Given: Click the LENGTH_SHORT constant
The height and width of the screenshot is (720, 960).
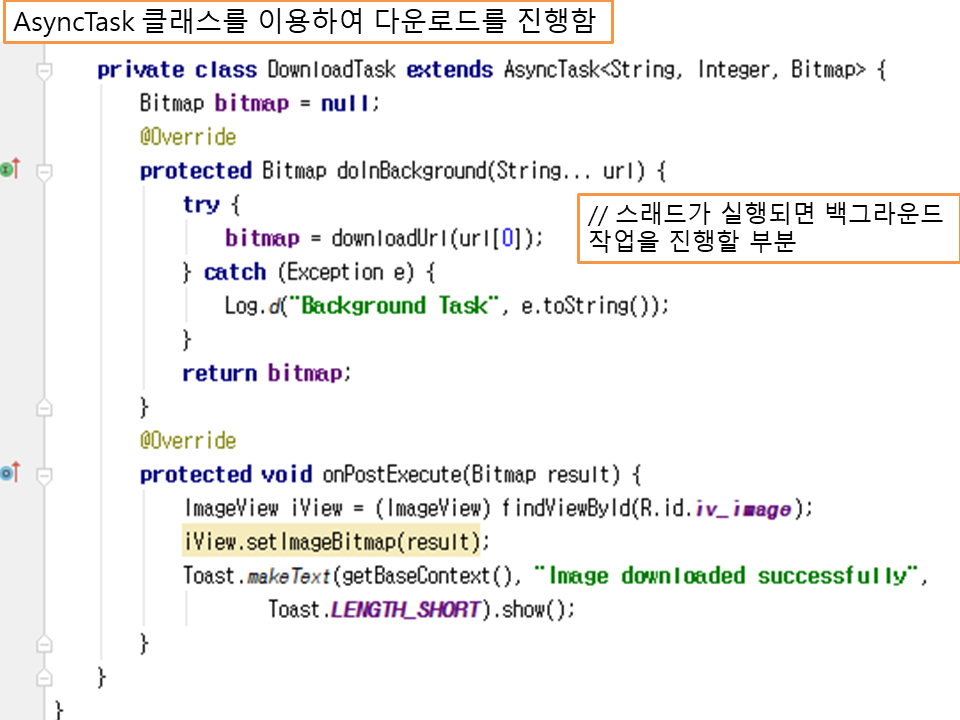Looking at the screenshot, I should pos(405,608).
